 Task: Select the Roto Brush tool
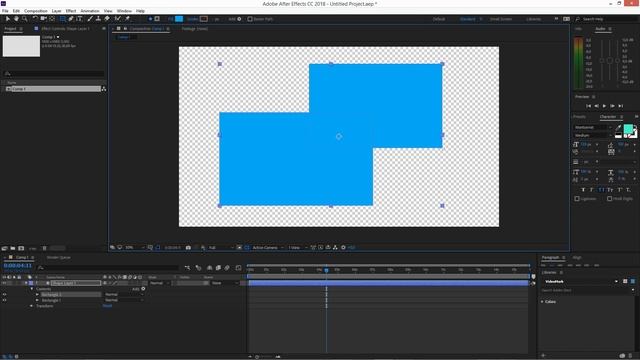pyautogui.click(x=118, y=19)
